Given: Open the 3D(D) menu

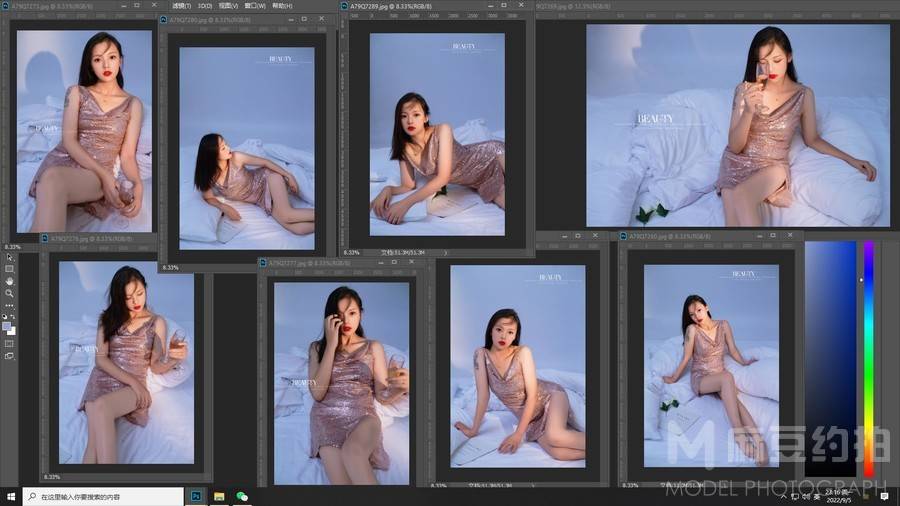Looking at the screenshot, I should click(x=205, y=6).
